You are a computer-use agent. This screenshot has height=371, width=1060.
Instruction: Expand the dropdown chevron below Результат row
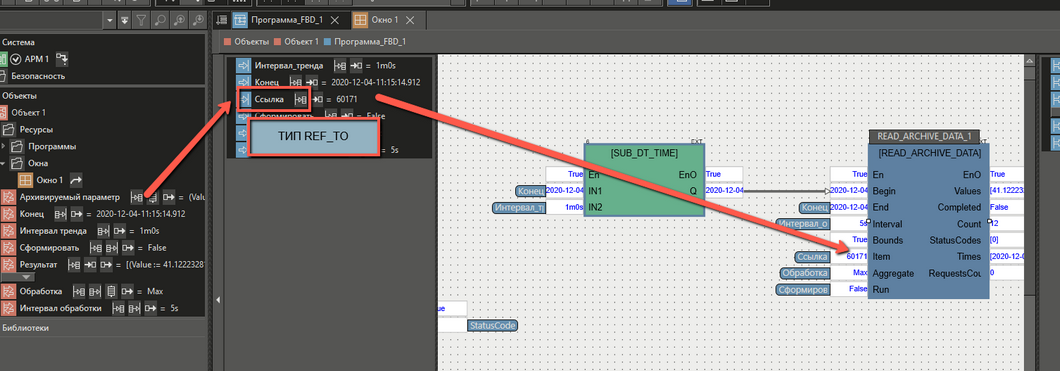[25, 276]
